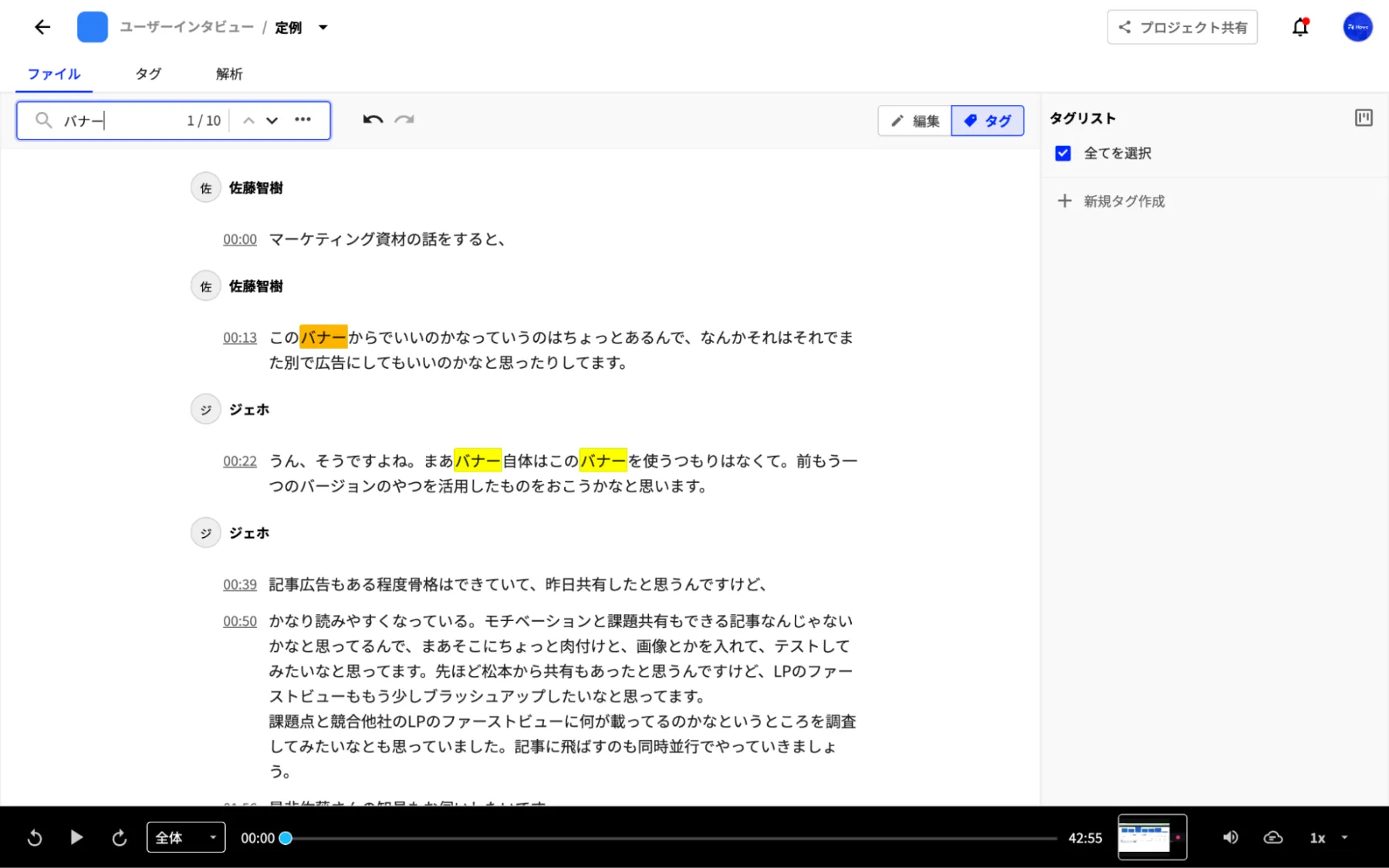Open the notifications bell
Image resolution: width=1389 pixels, height=868 pixels.
click(1300, 27)
